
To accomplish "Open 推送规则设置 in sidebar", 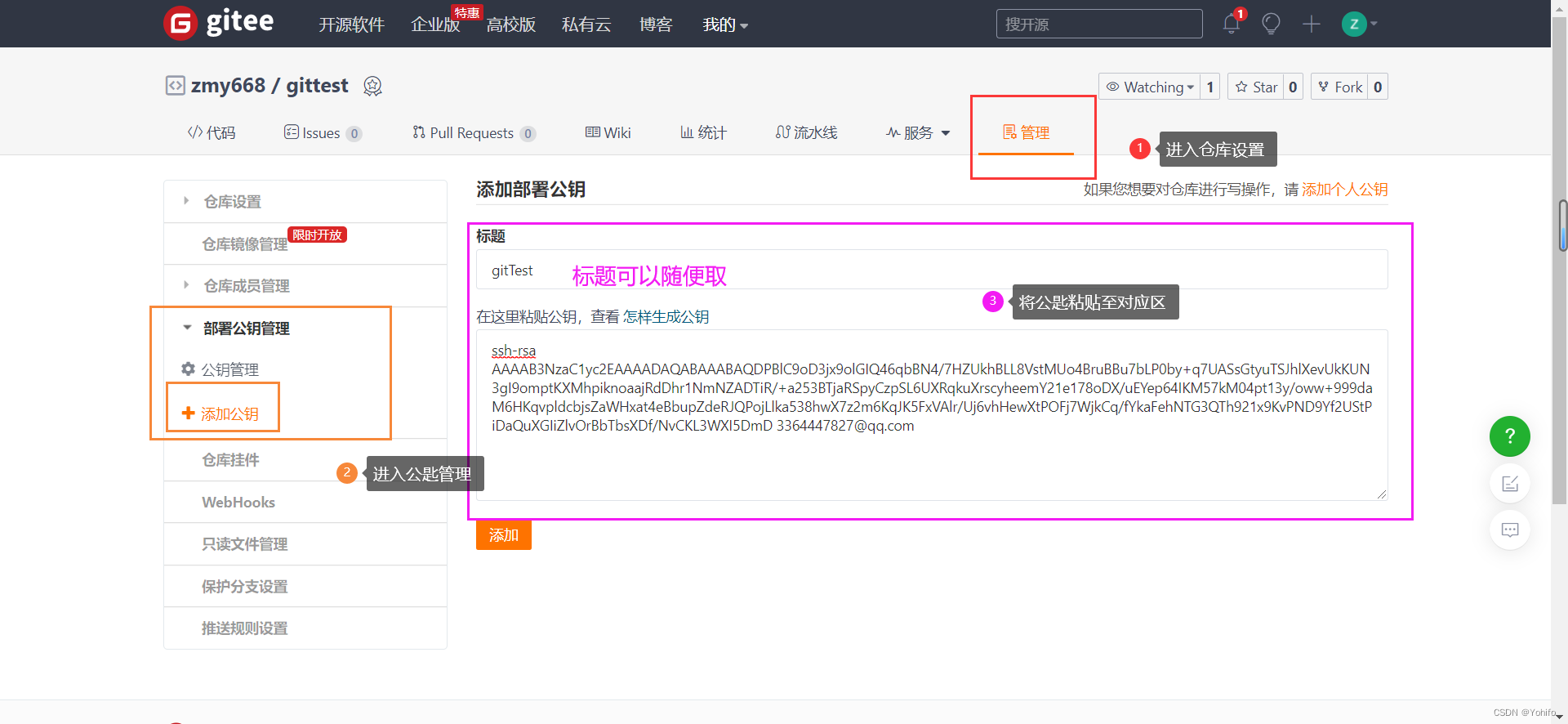I will click(245, 628).
